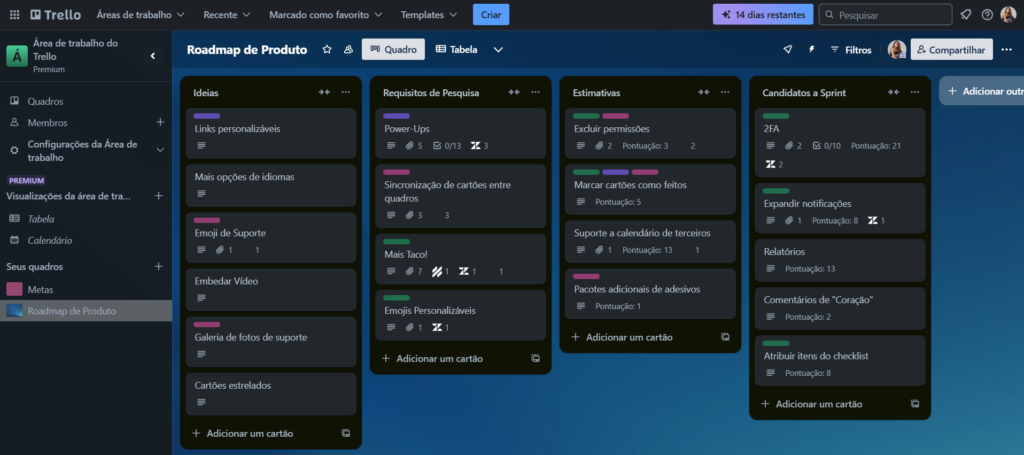Click purple label on Links personalizáveis card
The image size is (1024, 455).
206,116
